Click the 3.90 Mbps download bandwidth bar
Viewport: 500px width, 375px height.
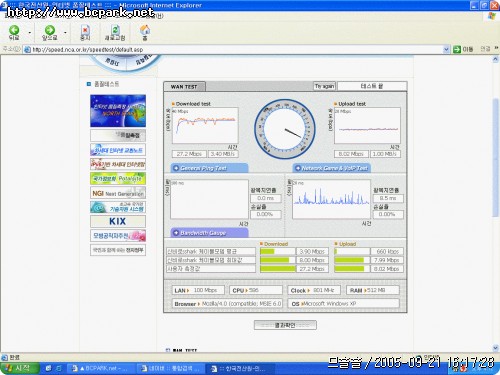[x=278, y=251]
